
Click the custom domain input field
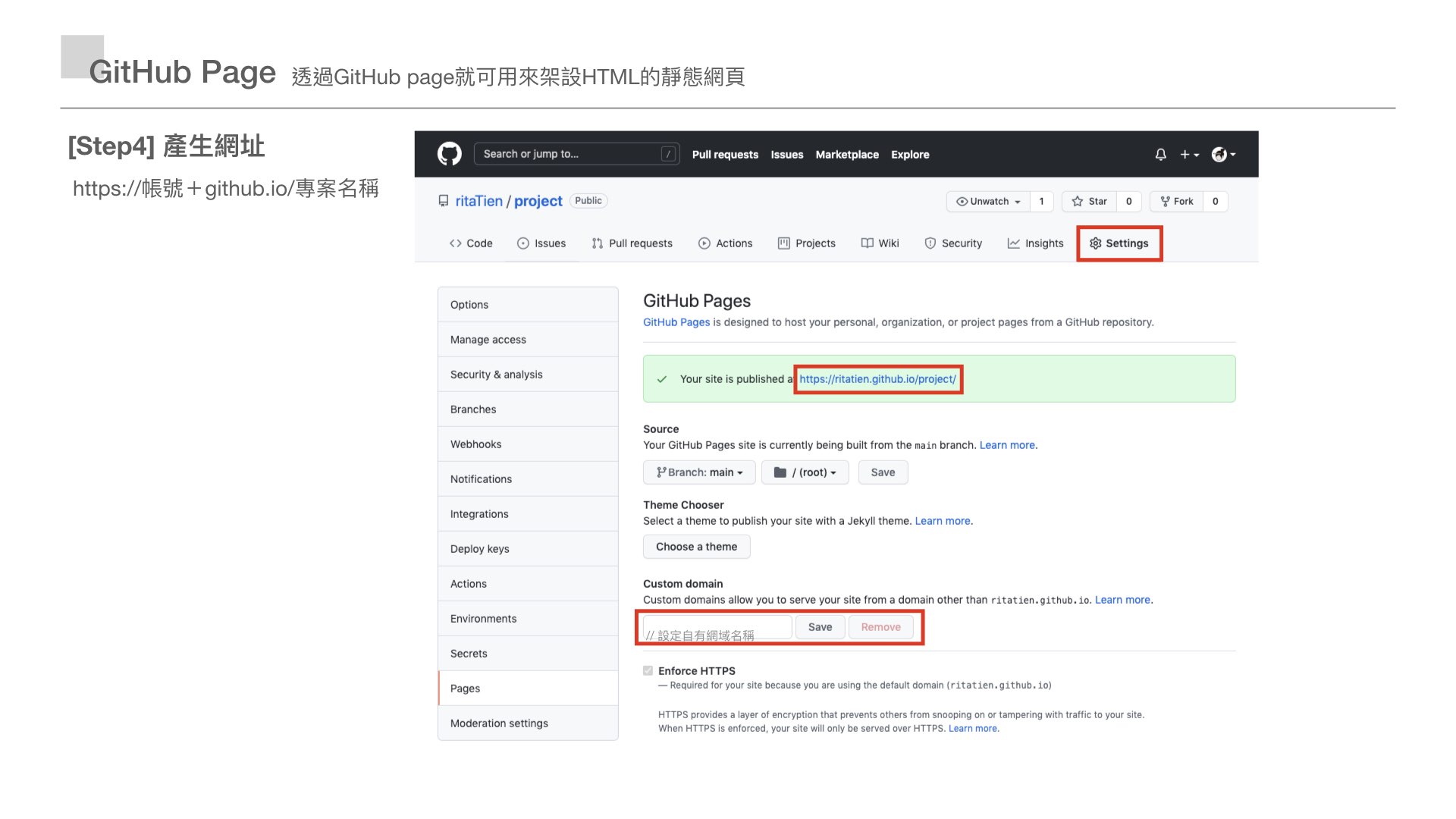point(717,626)
